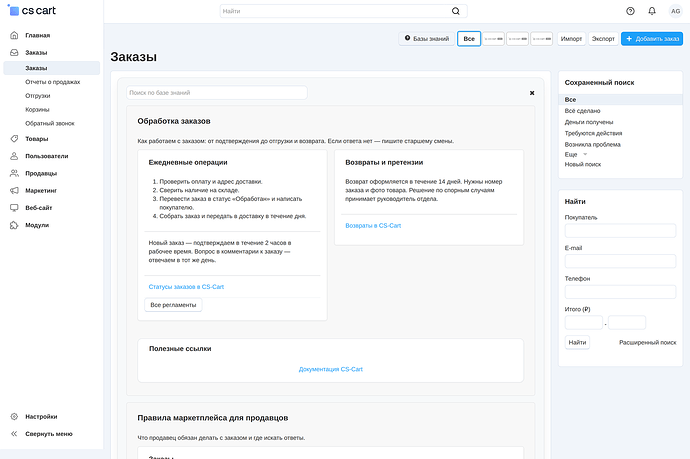The width and height of the screenshot is (690, 459).
Task: Open Статусы заказов в CS-Cart link
Action: 186,286
